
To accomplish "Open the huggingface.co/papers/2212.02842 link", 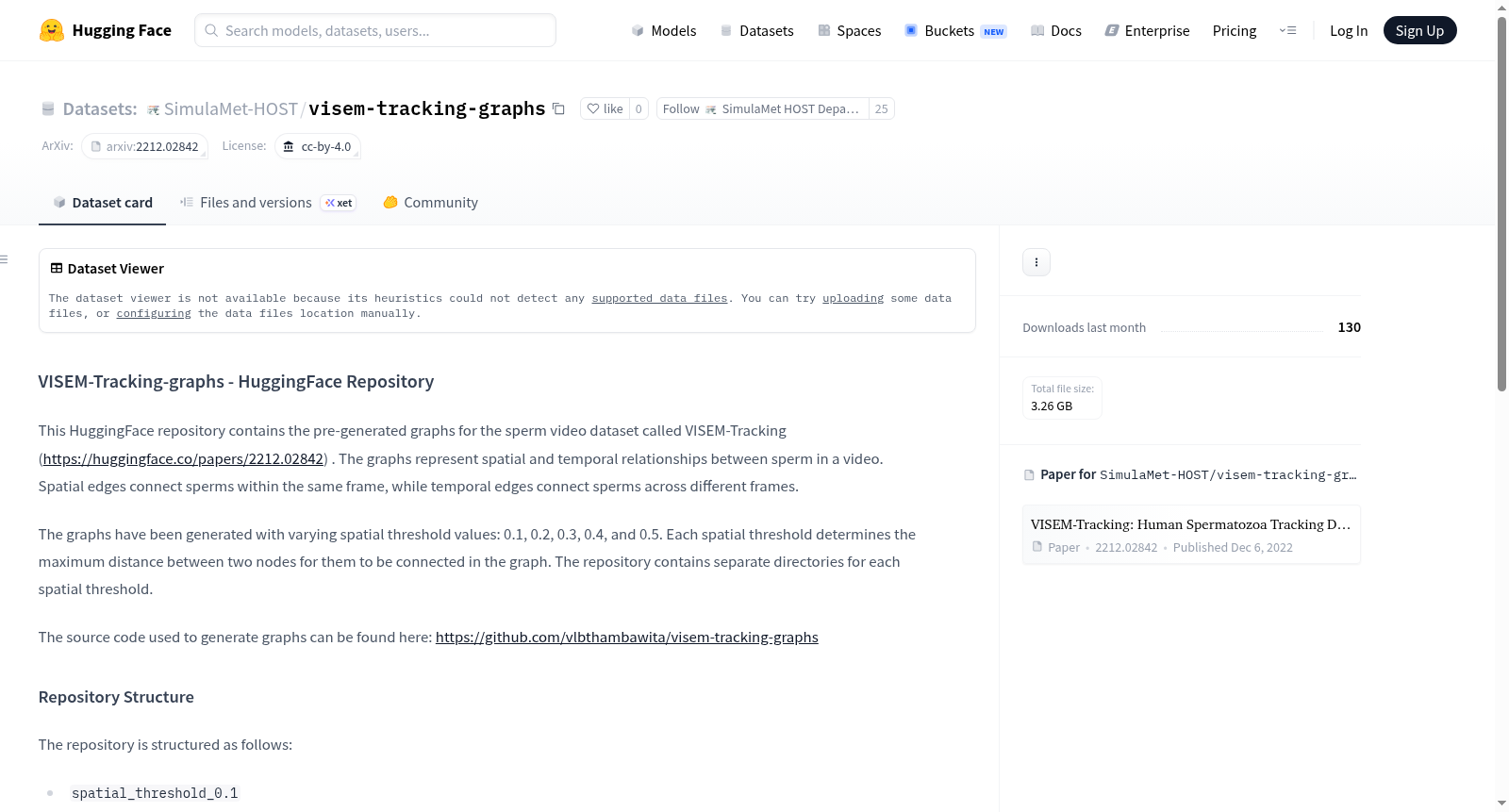I will 183,458.
